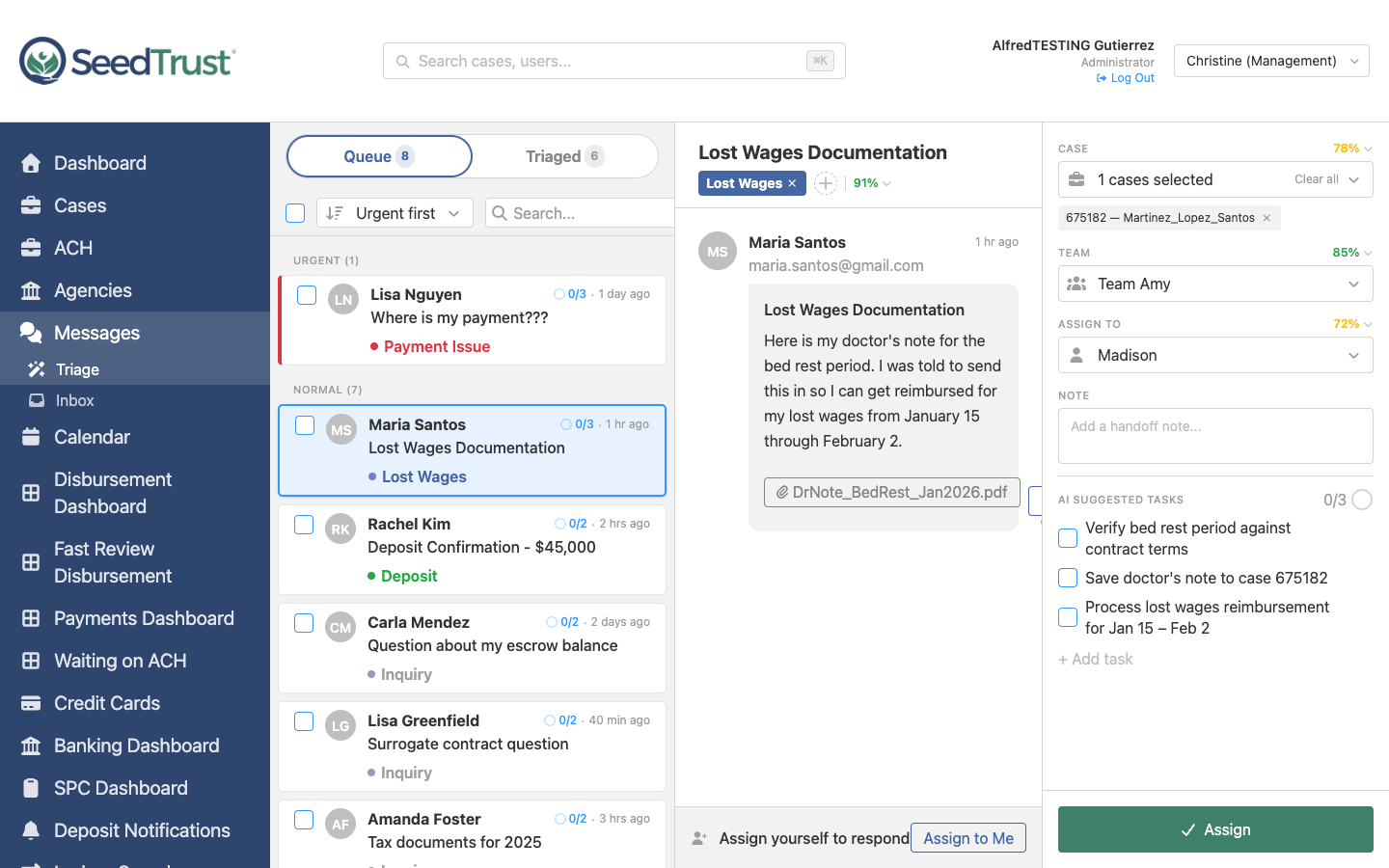Image resolution: width=1389 pixels, height=868 pixels.
Task: Open Inbox under Messages
Action: pyautogui.click(x=135, y=400)
